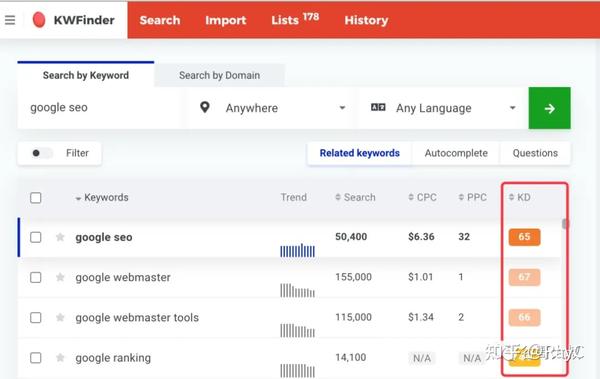
Task: Click the location pin icon
Action: click(205, 108)
